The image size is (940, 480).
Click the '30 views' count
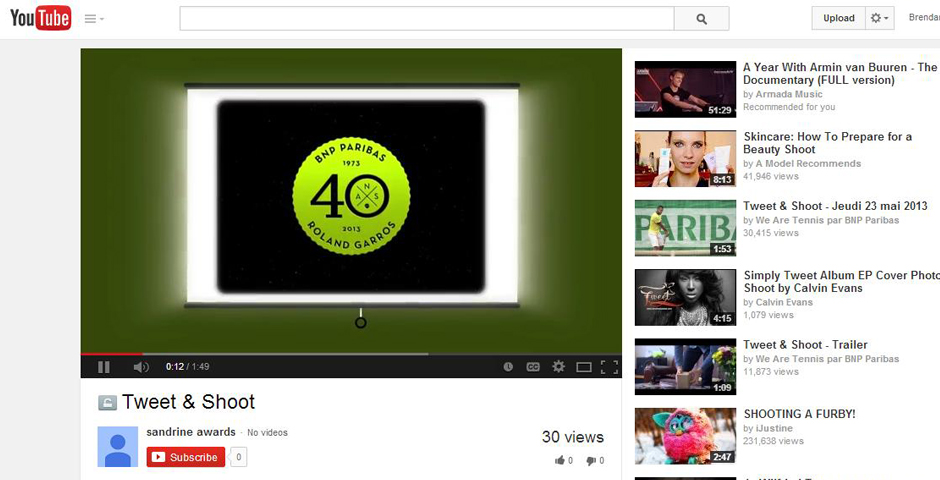[573, 437]
